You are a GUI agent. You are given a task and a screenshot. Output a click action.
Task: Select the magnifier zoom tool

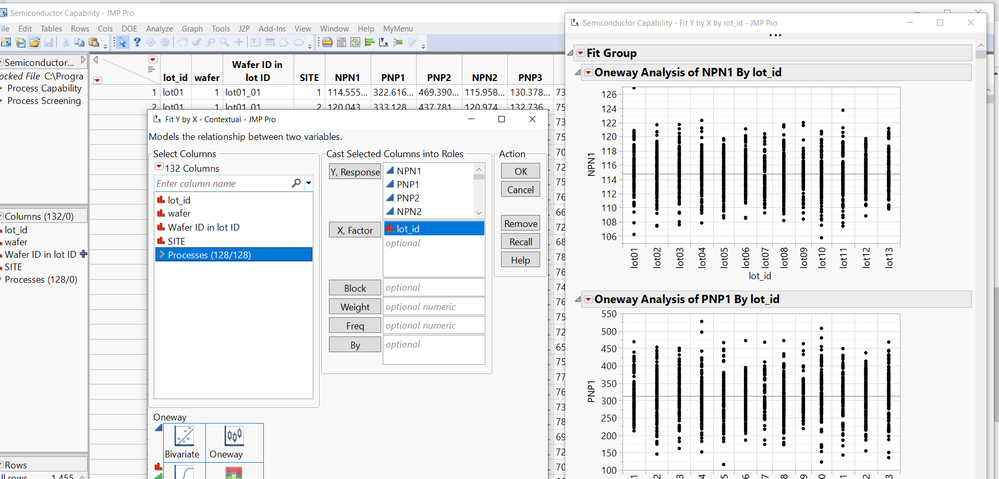(x=226, y=43)
